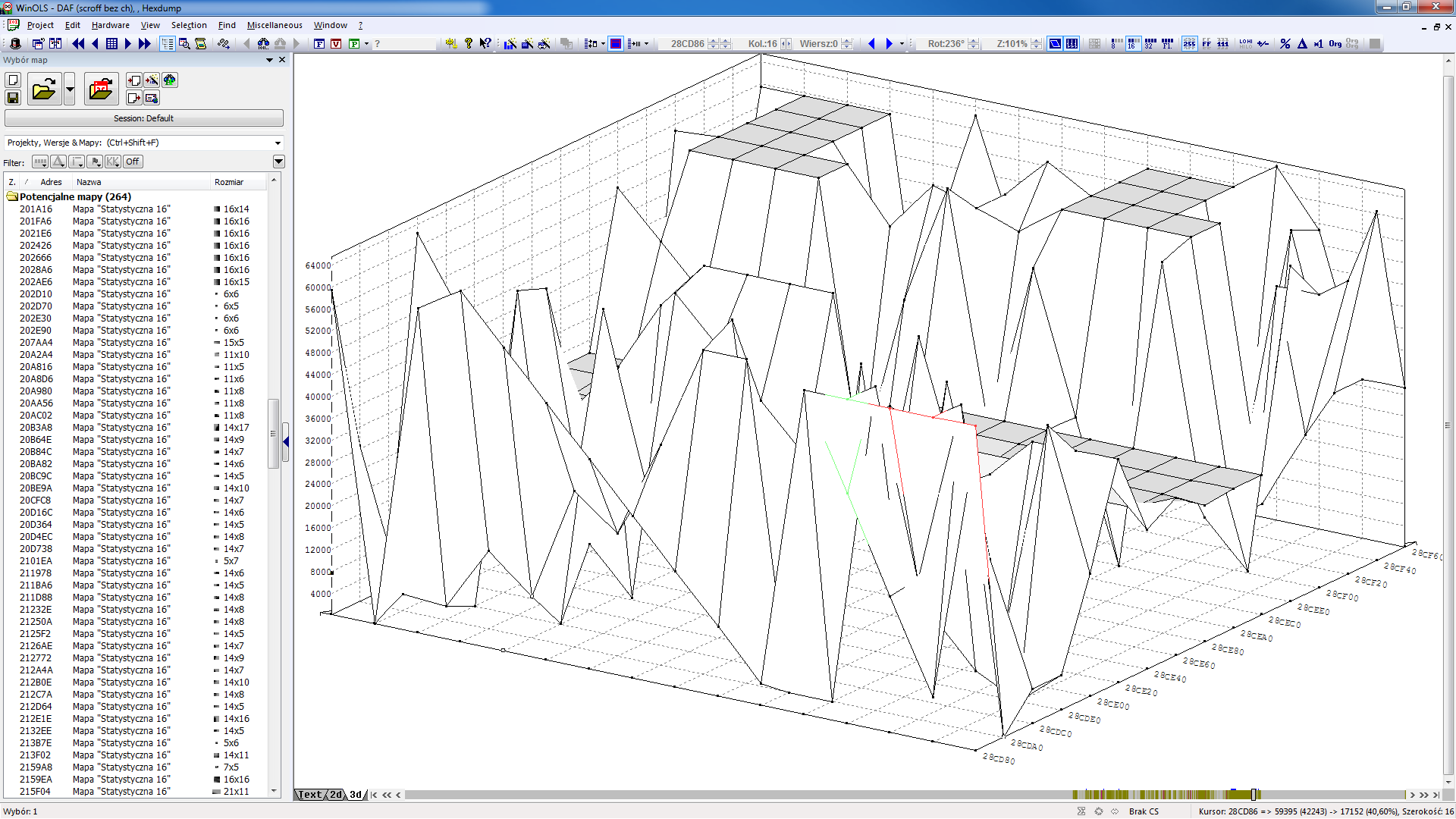This screenshot has width=1456, height=819.
Task: Toggle the 255 decimal display mode
Action: (1189, 44)
